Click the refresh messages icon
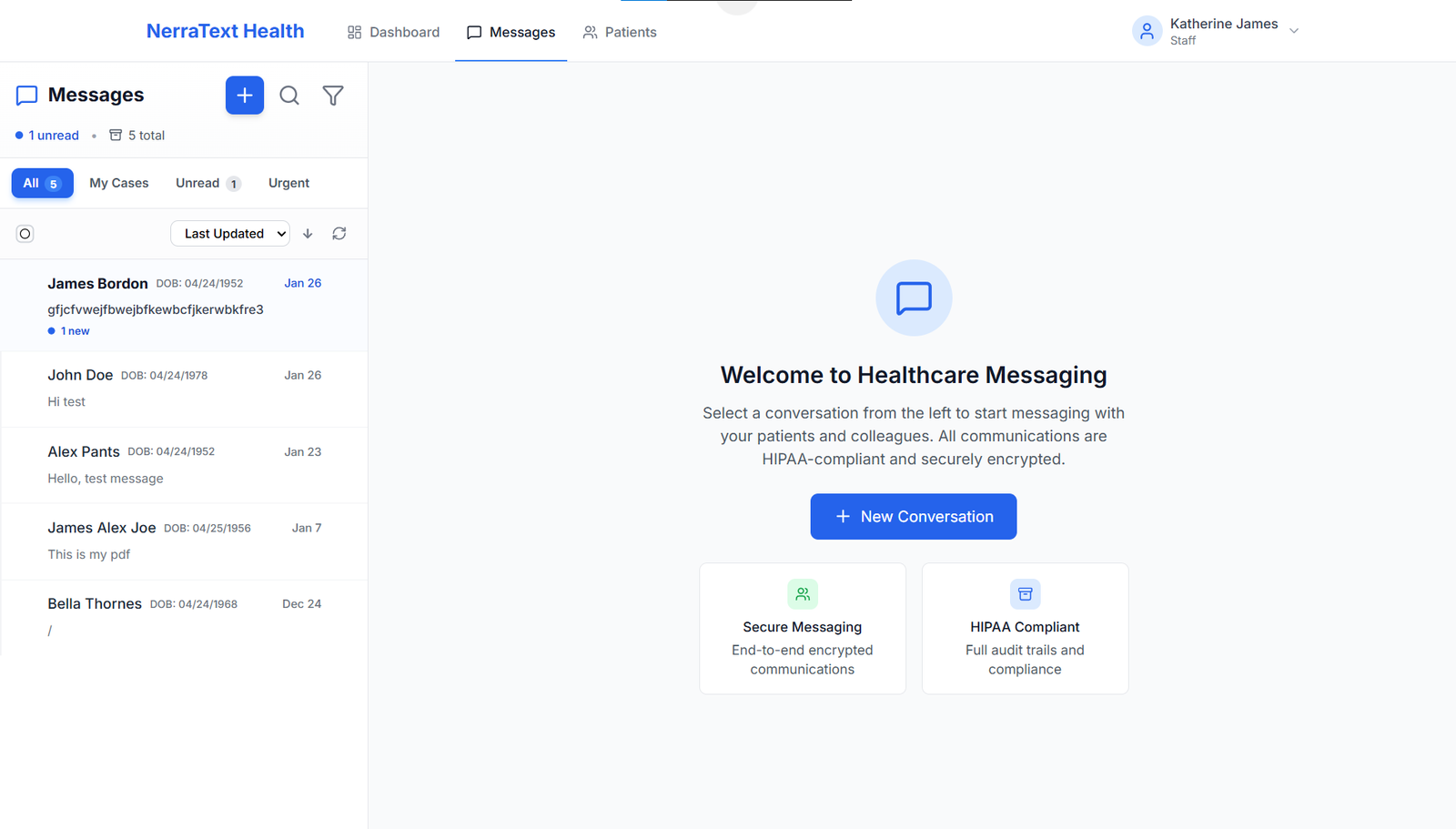This screenshot has width=1456, height=829. click(x=339, y=234)
